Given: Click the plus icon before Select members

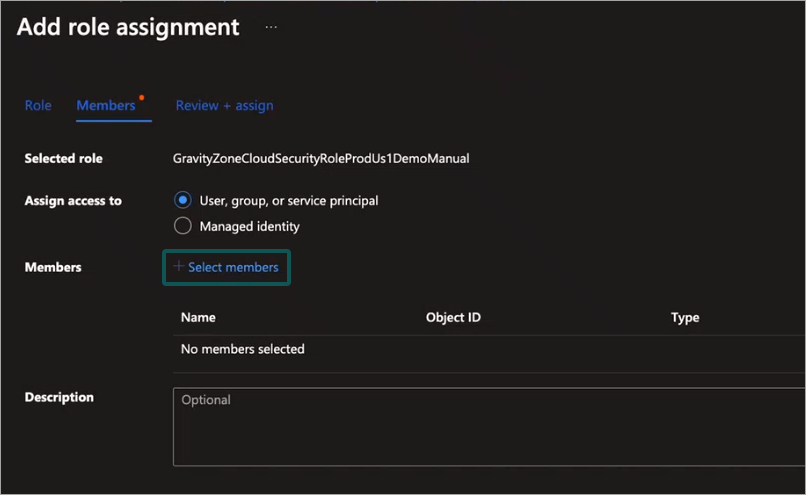Looking at the screenshot, I should click(179, 267).
